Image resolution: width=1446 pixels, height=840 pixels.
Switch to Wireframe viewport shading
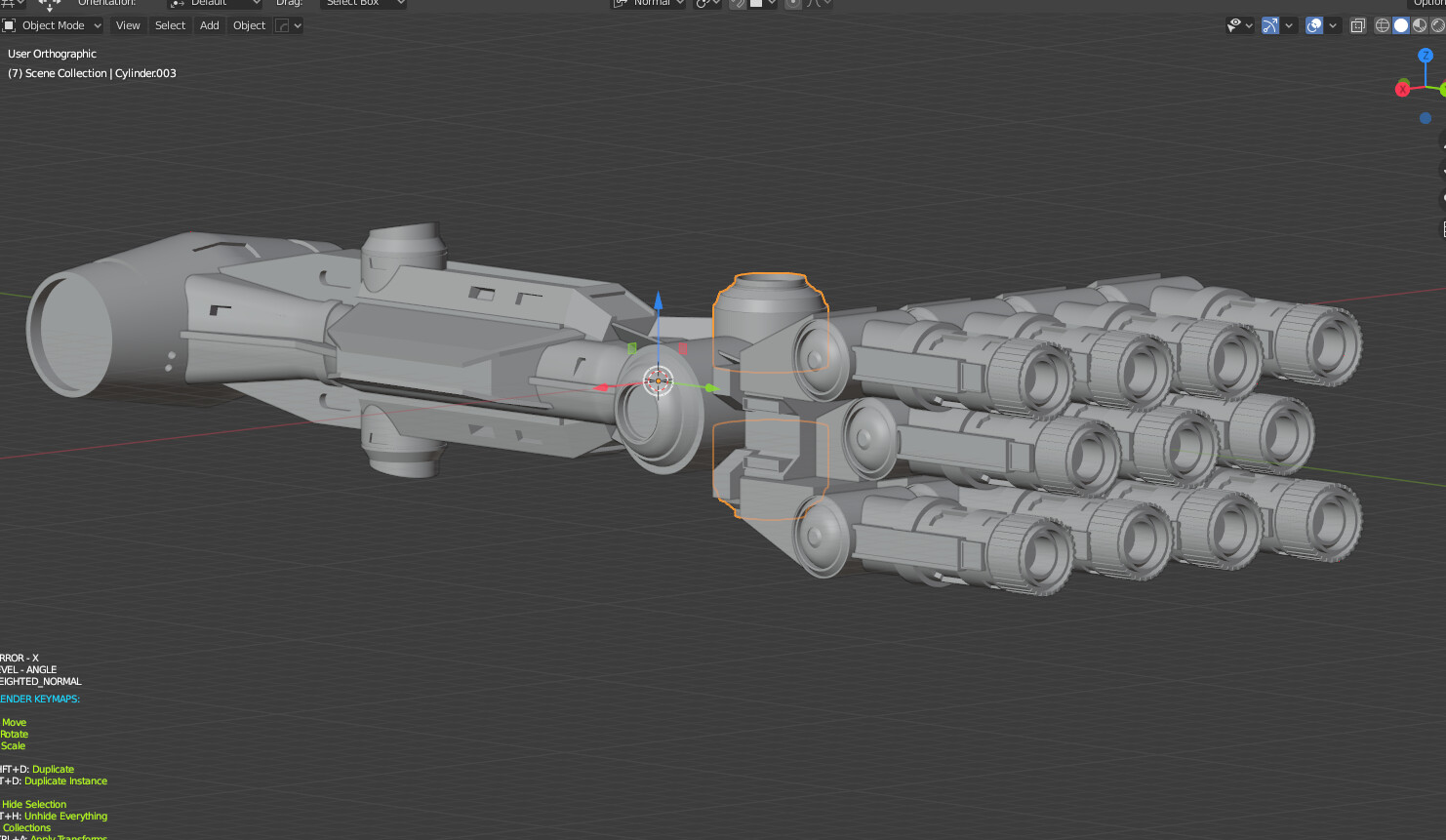tap(1383, 25)
